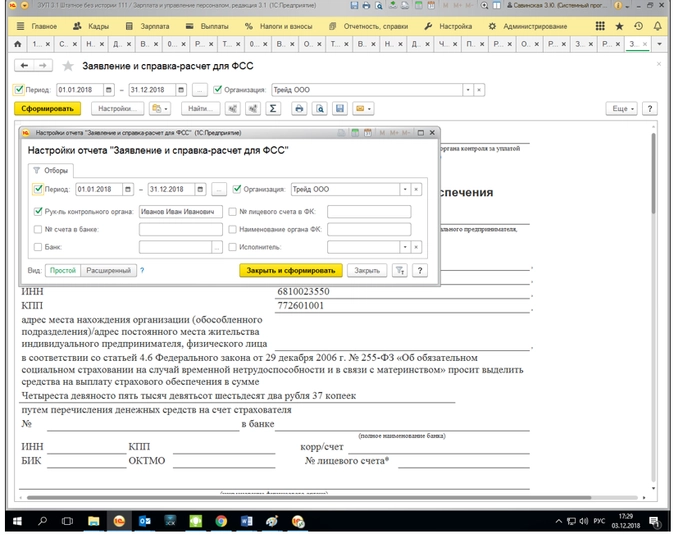Open calculator icon in title bar
Screen dimensions: 674x535
(x=418, y=6)
